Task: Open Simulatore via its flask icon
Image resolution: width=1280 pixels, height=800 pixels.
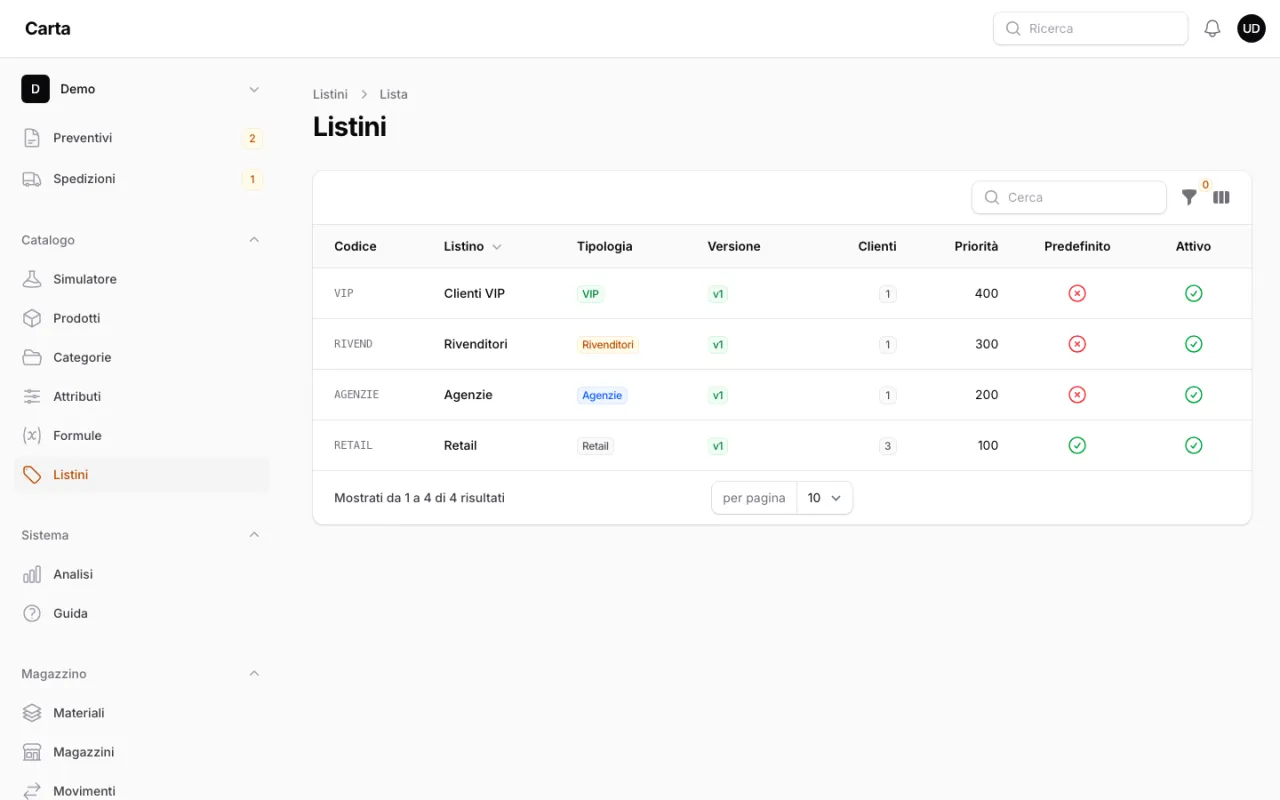Action: [x=32, y=279]
